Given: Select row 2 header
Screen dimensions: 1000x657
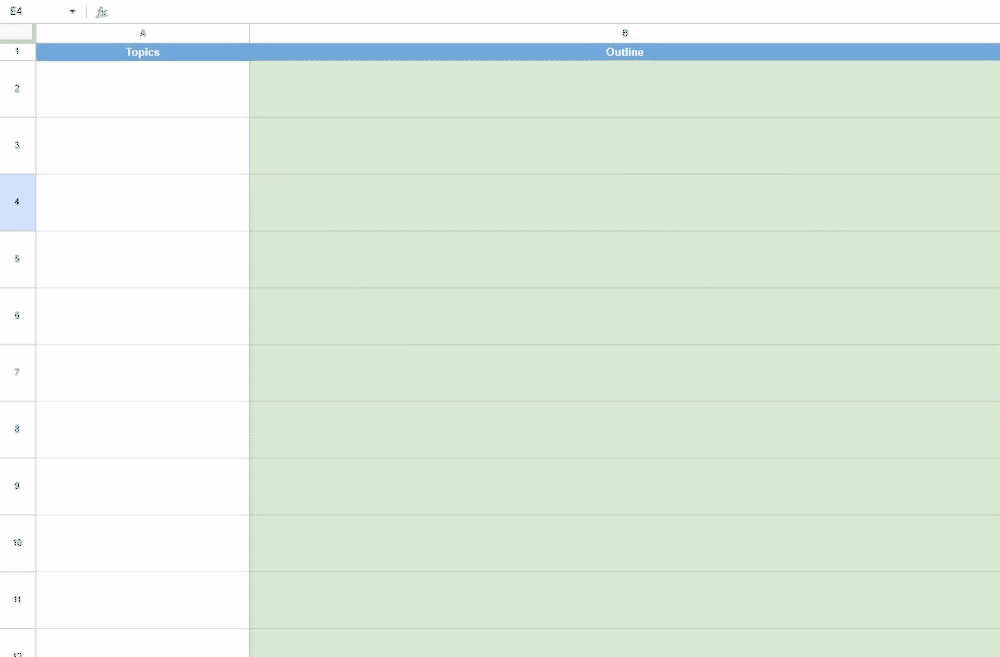Looking at the screenshot, I should (17, 89).
